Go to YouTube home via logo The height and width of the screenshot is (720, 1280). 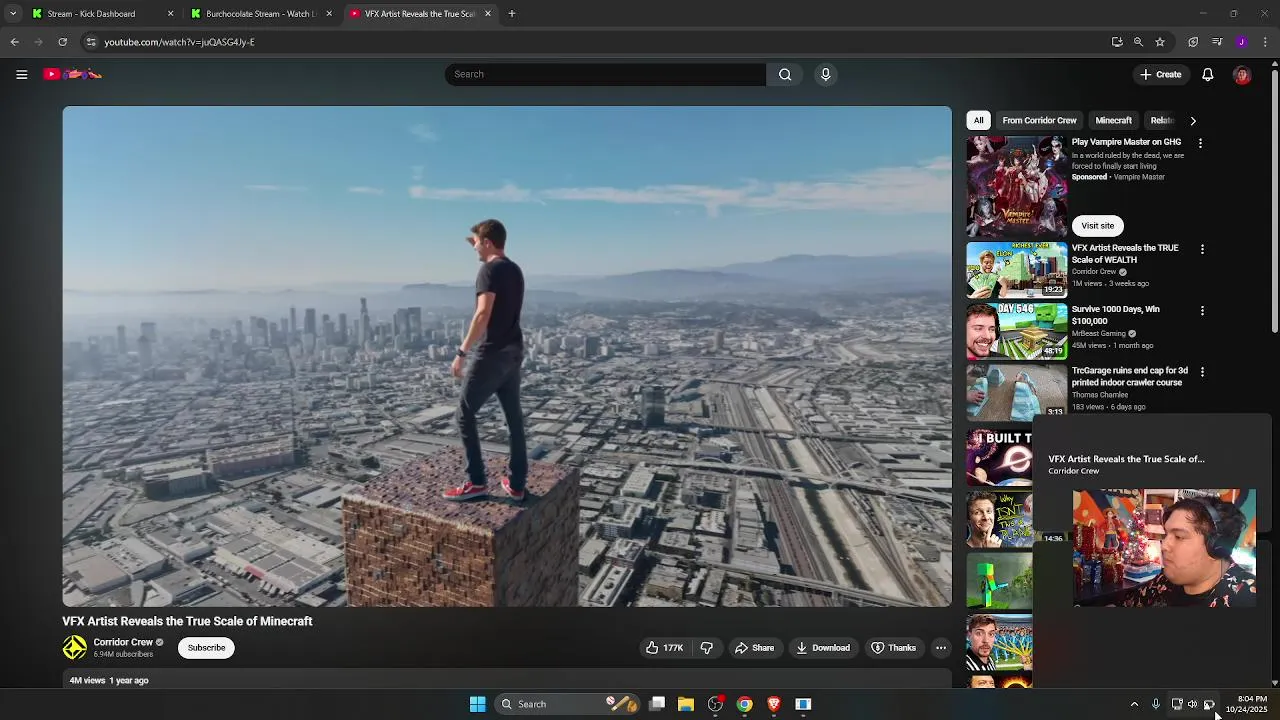pos(73,74)
